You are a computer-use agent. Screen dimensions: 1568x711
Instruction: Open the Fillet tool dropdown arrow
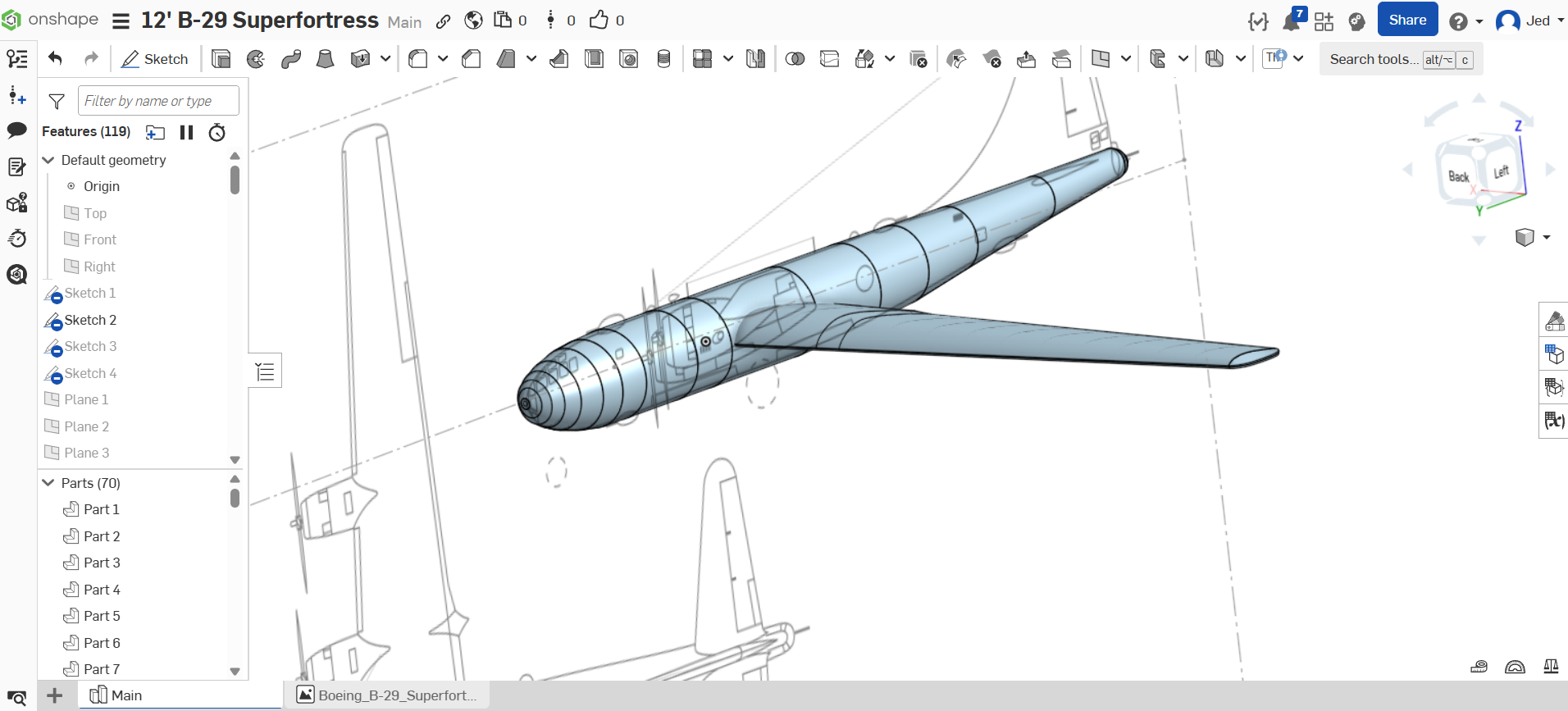[443, 58]
